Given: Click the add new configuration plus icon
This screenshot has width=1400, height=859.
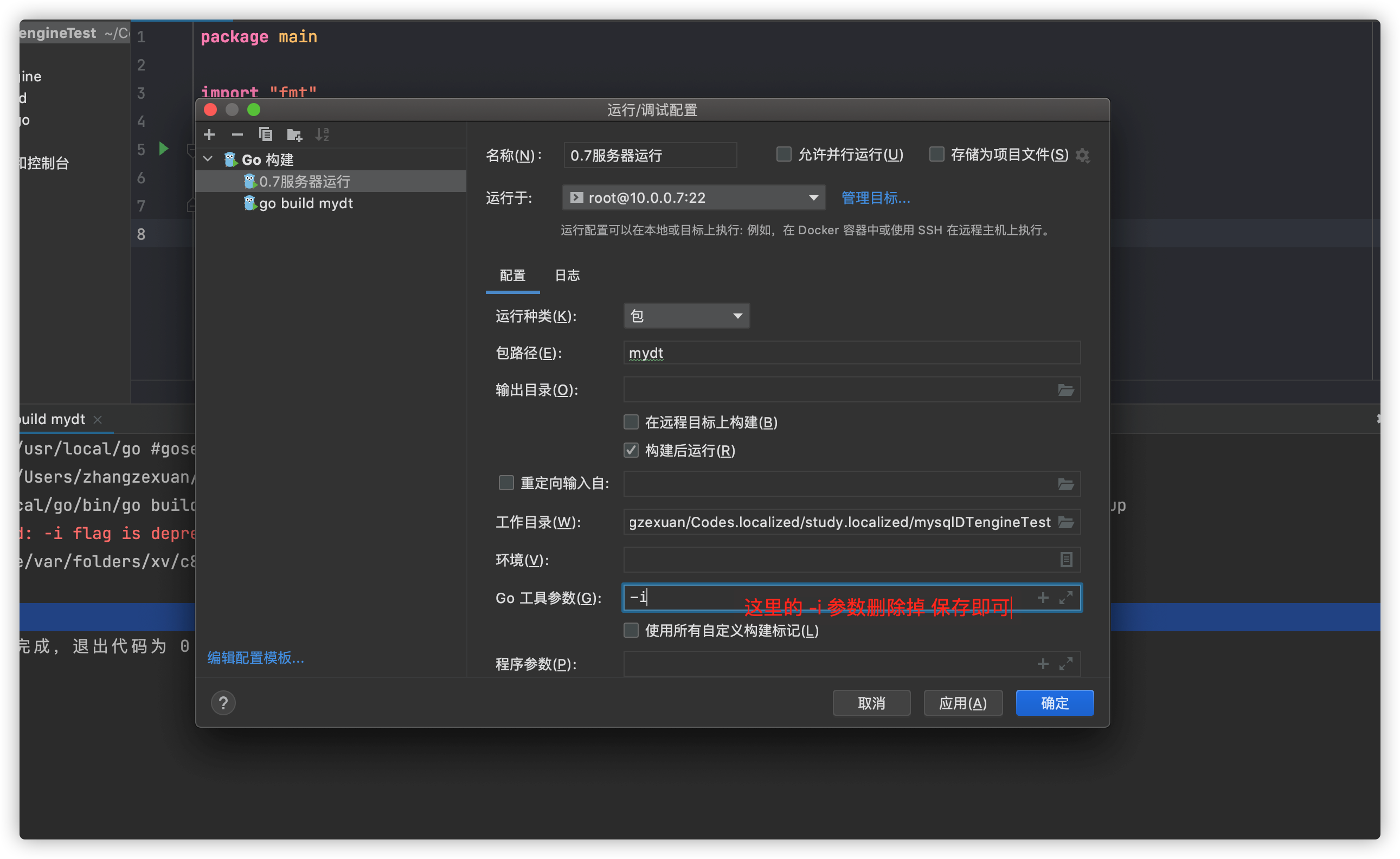Looking at the screenshot, I should (209, 134).
